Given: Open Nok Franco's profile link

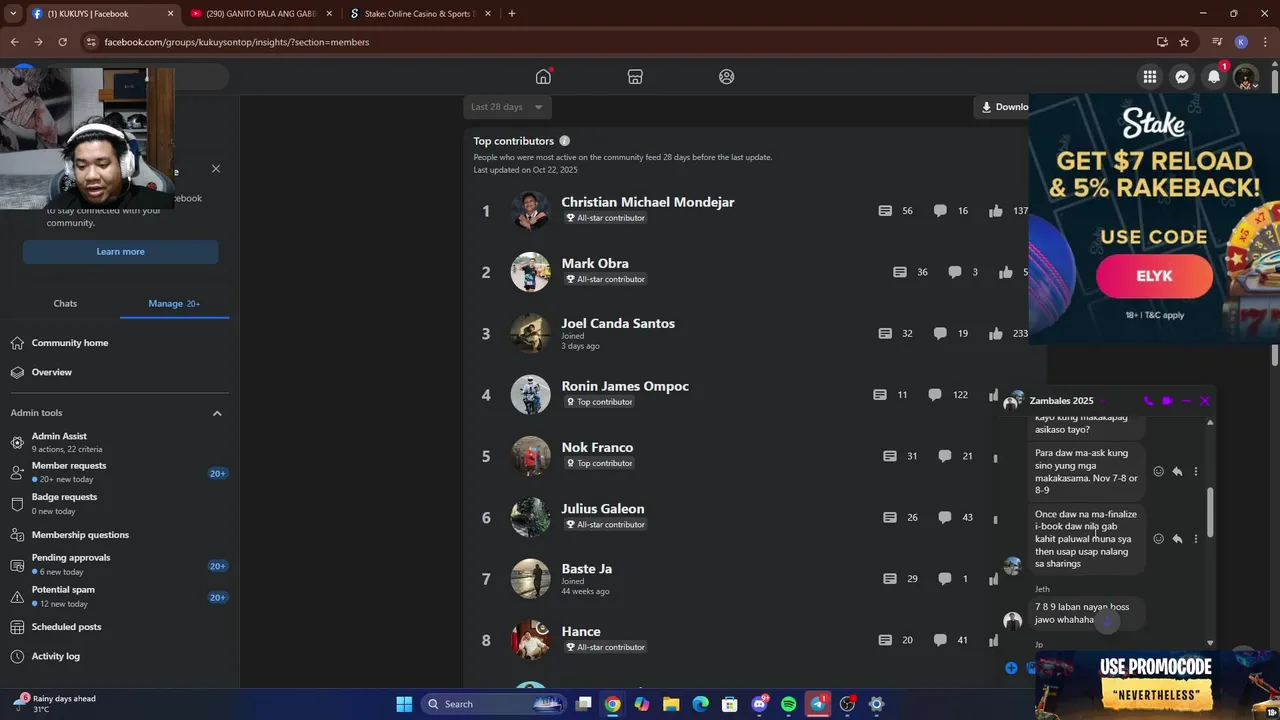Looking at the screenshot, I should (x=597, y=448).
